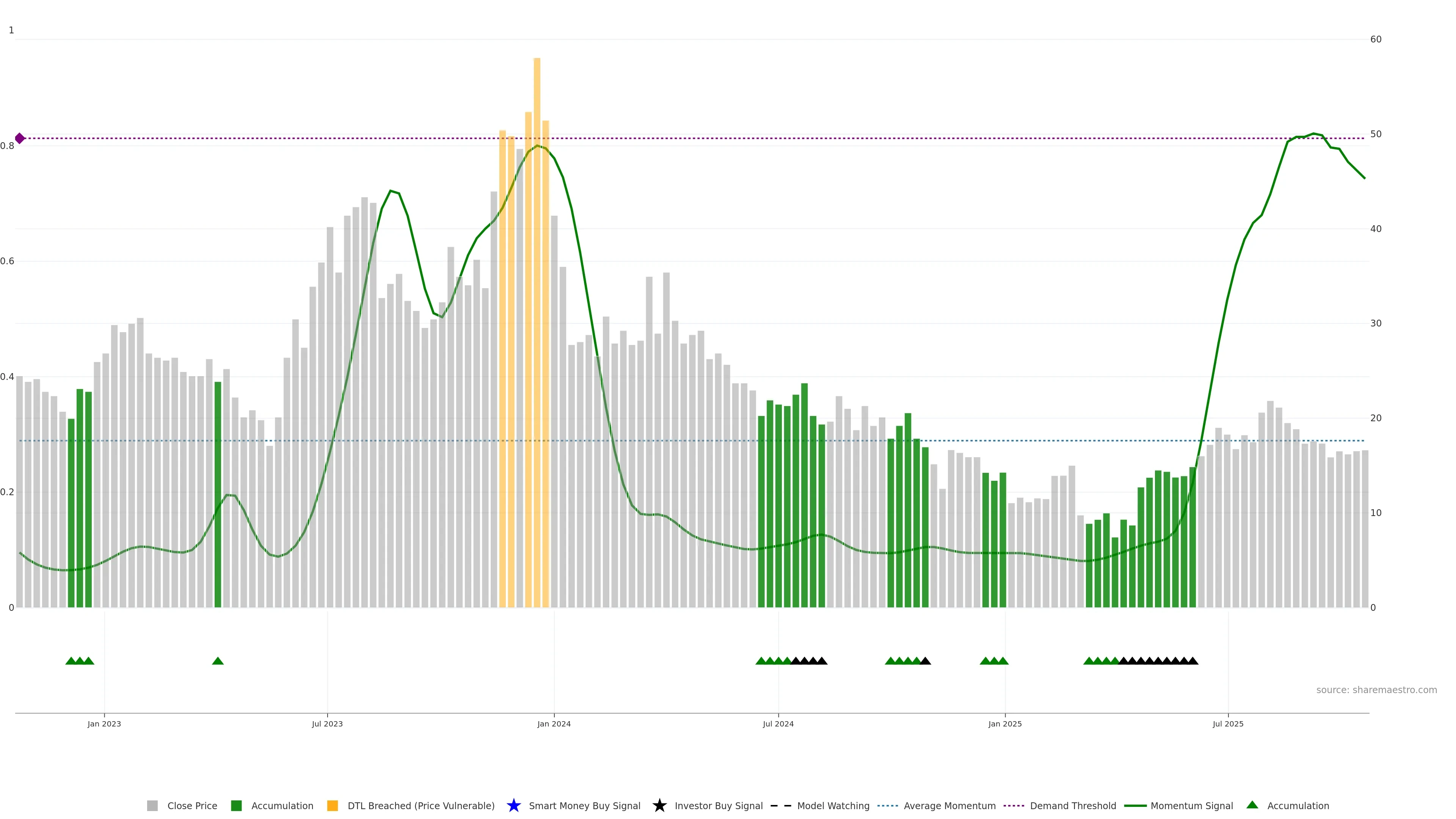The width and height of the screenshot is (1456, 819).
Task: Click the Jul 2025 axis label
Action: coord(1228,723)
